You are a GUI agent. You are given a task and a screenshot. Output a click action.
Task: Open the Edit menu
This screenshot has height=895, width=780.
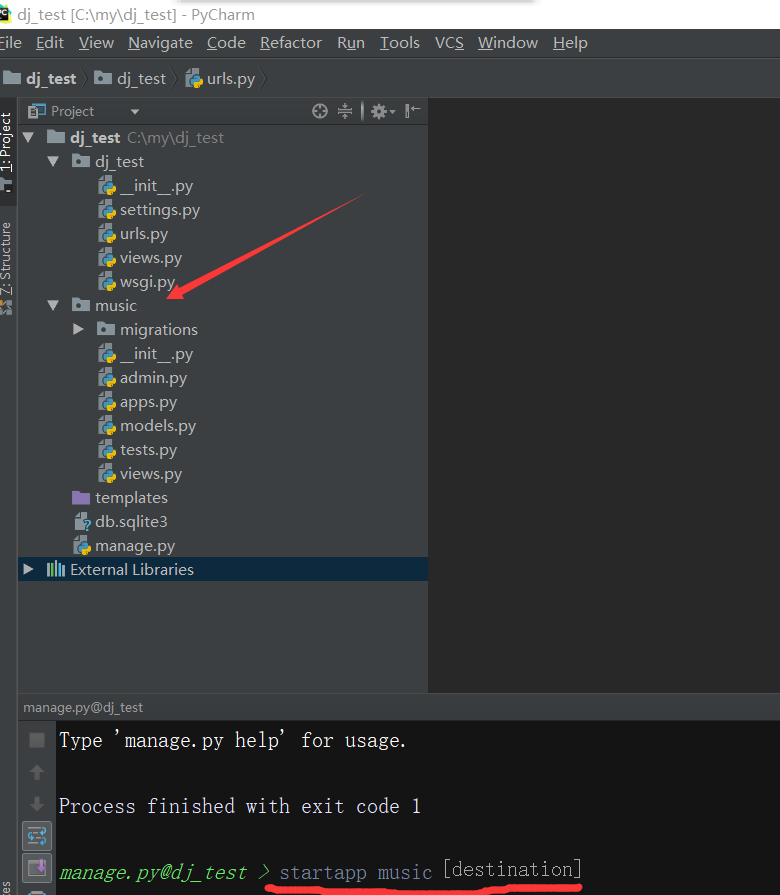(50, 43)
